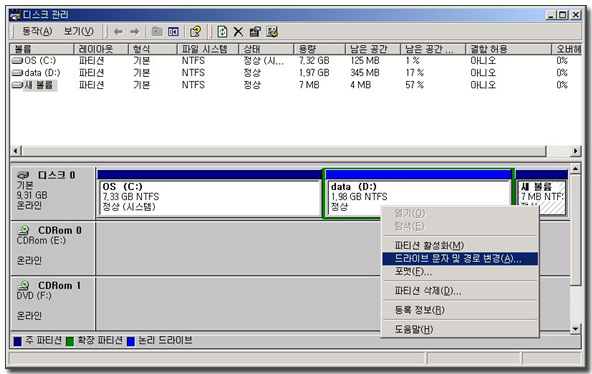The width and height of the screenshot is (592, 374).
Task: Click the volume list right scroll arrow
Action: point(575,151)
